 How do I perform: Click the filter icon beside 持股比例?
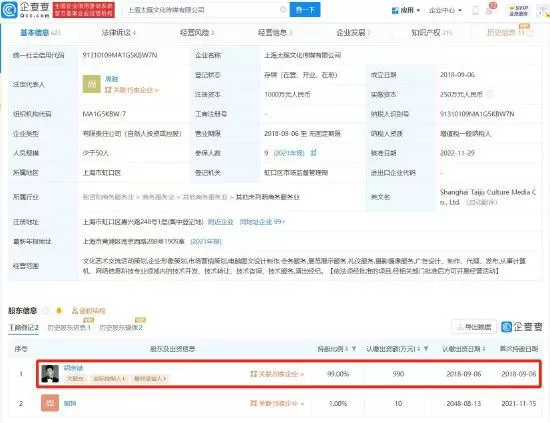[x=354, y=349]
